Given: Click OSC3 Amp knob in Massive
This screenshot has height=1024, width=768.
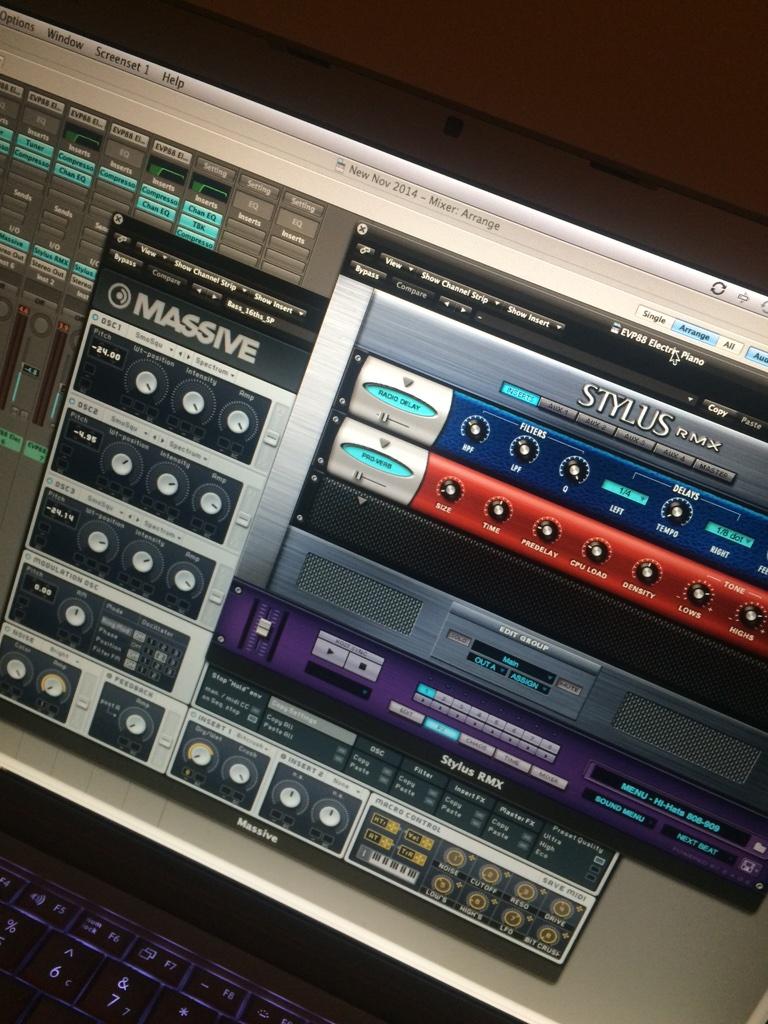Looking at the screenshot, I should pos(184,579).
